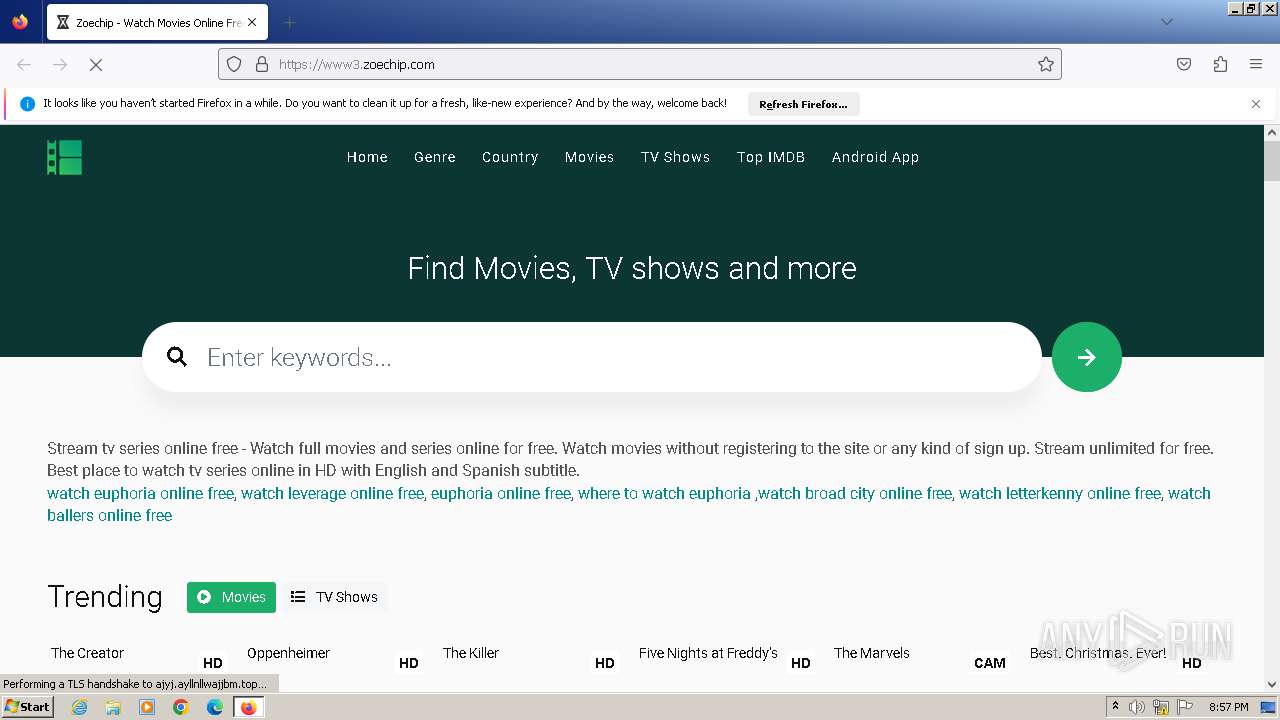Click the magnifier icon in search box
This screenshot has width=1280, height=720.
pos(177,357)
